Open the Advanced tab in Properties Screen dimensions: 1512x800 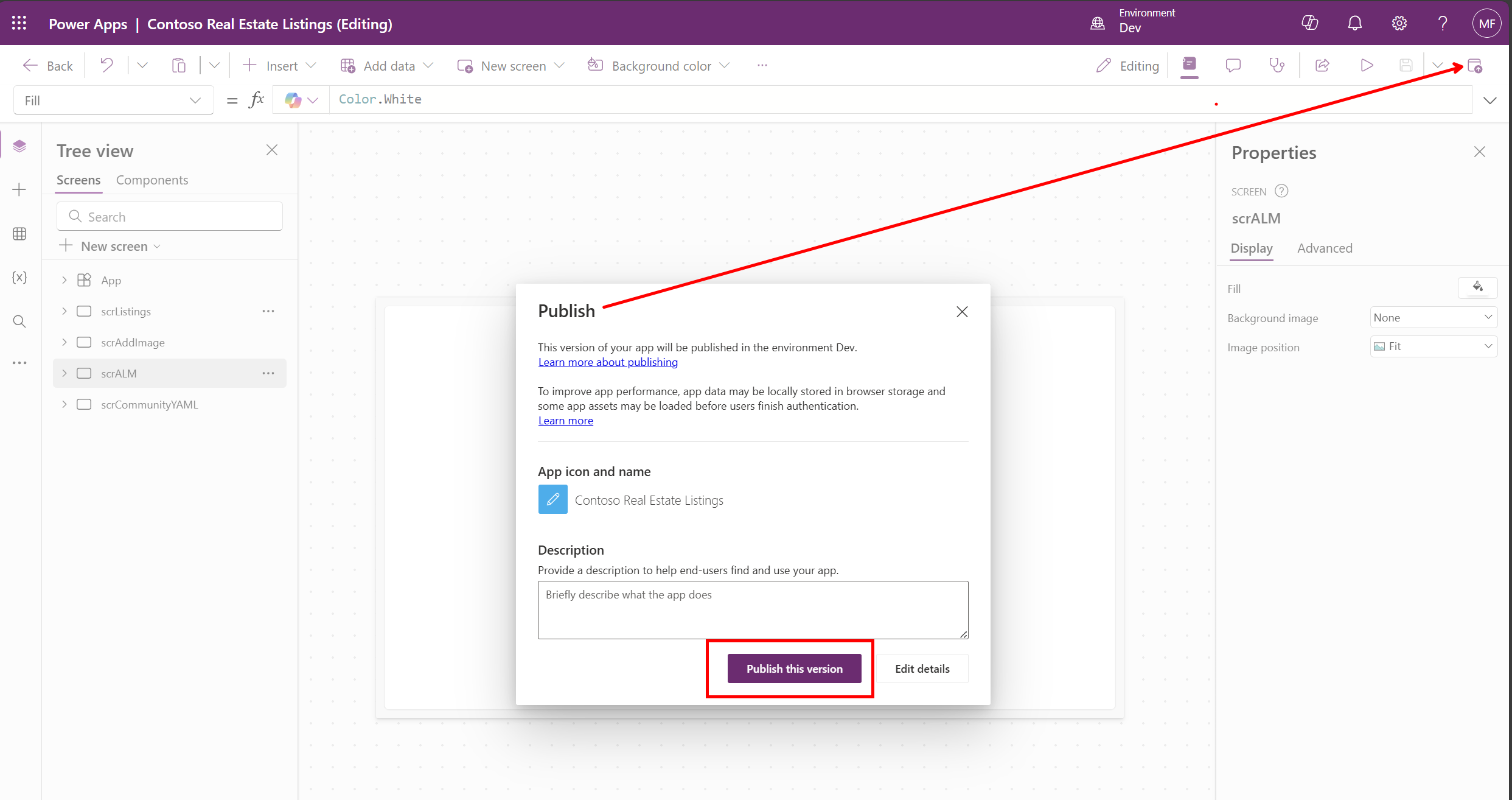tap(1325, 248)
